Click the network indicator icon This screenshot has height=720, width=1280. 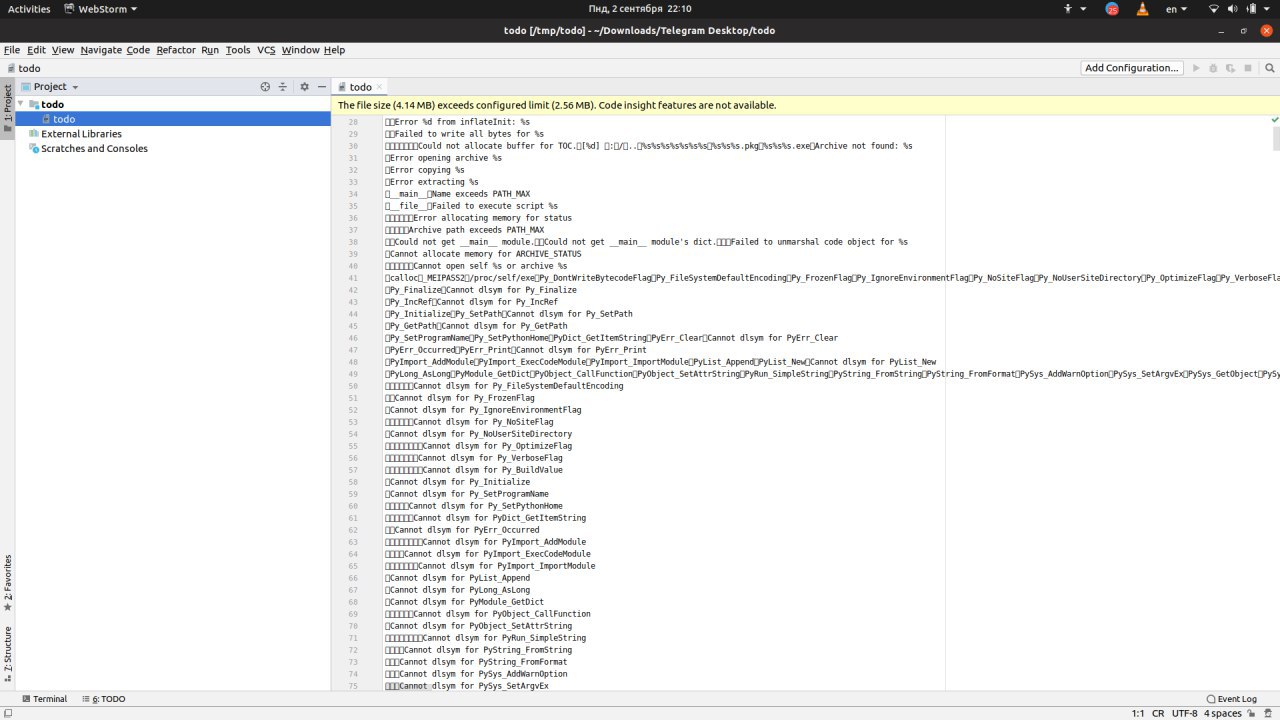coord(1214,9)
